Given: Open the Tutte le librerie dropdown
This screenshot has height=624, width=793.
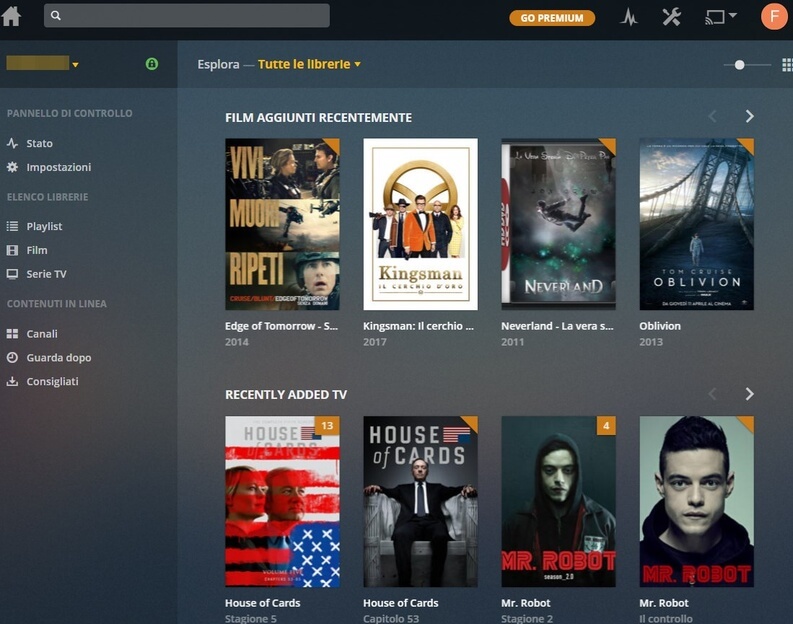Looking at the screenshot, I should [x=309, y=64].
